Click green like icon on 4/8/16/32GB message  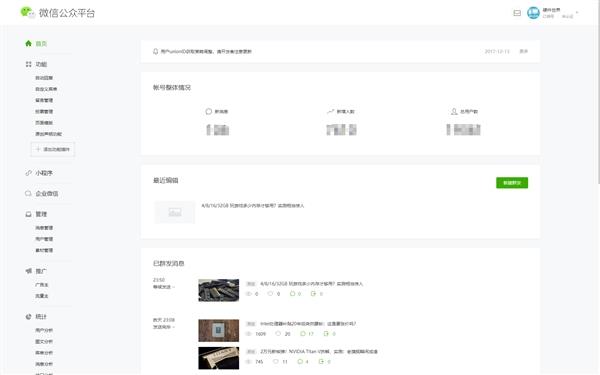[x=293, y=294]
